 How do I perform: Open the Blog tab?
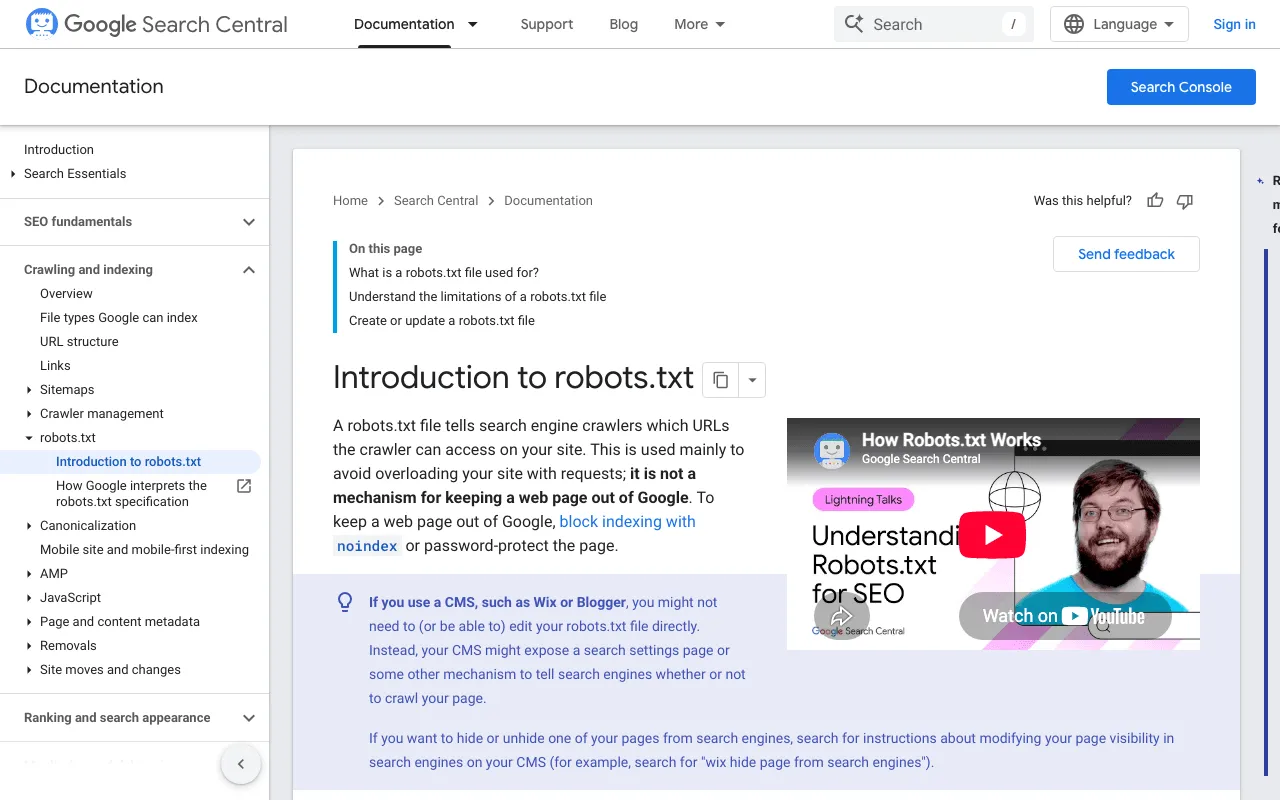coord(624,24)
